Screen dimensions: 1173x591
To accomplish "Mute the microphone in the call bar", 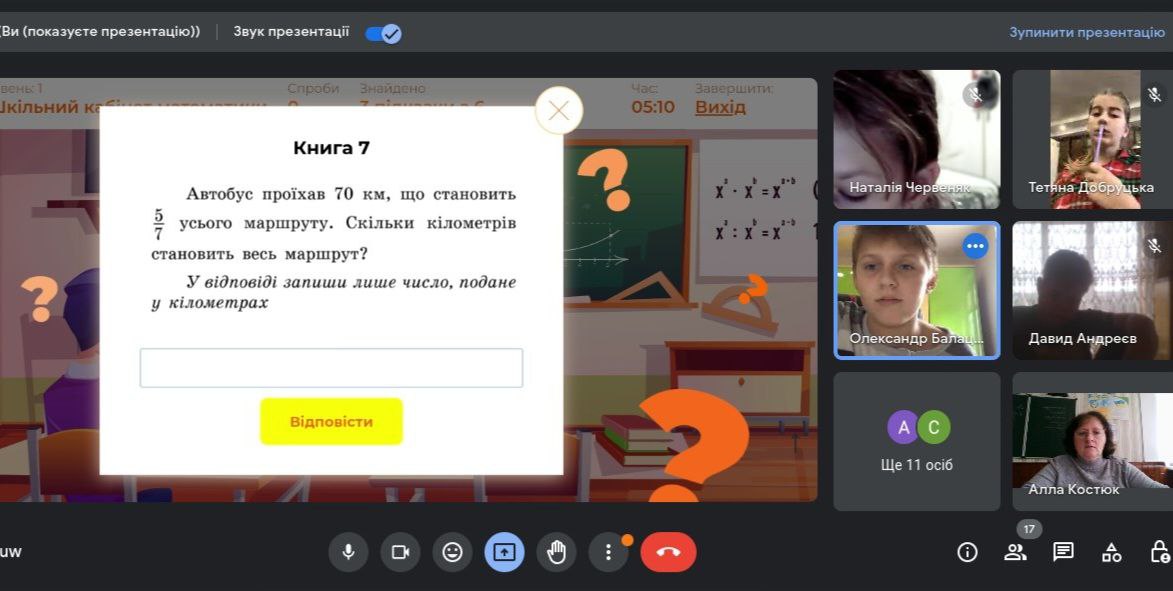I will click(x=348, y=552).
